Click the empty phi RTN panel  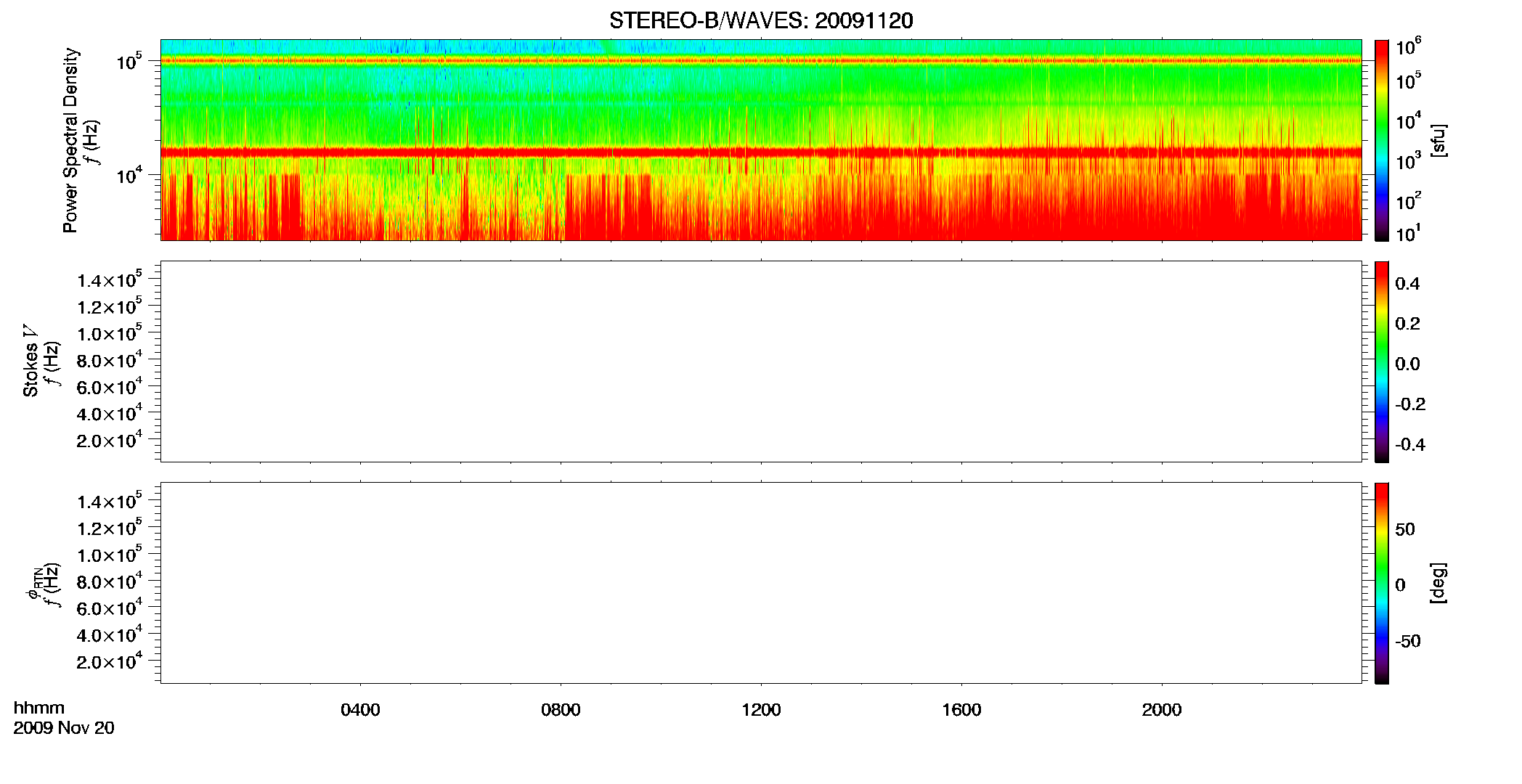coord(761,583)
